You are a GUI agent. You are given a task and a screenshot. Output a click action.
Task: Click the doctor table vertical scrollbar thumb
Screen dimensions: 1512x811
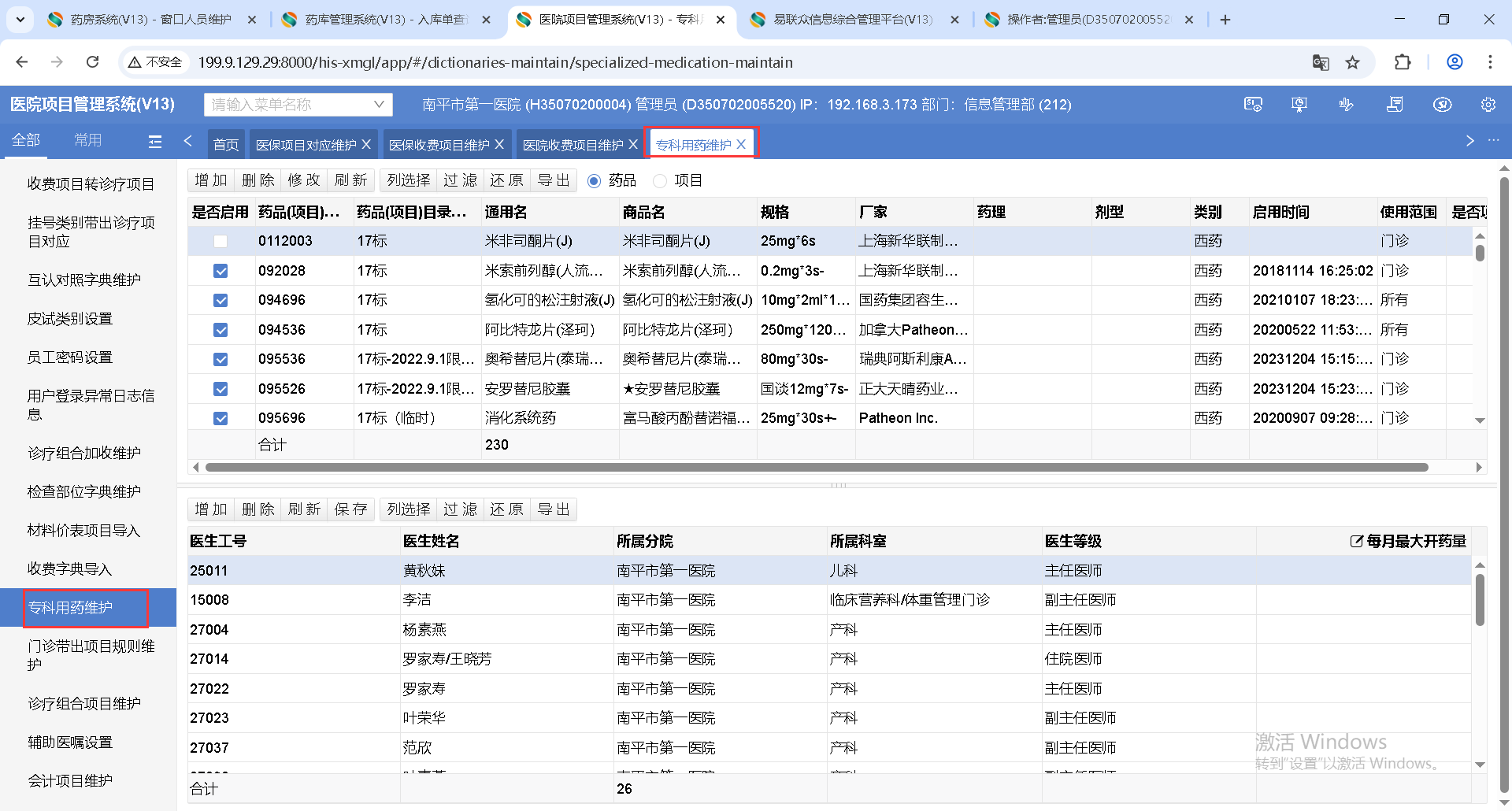(1480, 600)
